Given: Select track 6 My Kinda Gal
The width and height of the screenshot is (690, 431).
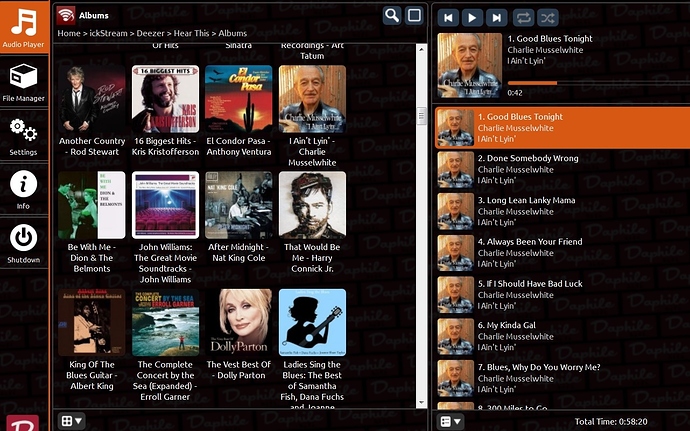Looking at the screenshot, I should tap(562, 336).
